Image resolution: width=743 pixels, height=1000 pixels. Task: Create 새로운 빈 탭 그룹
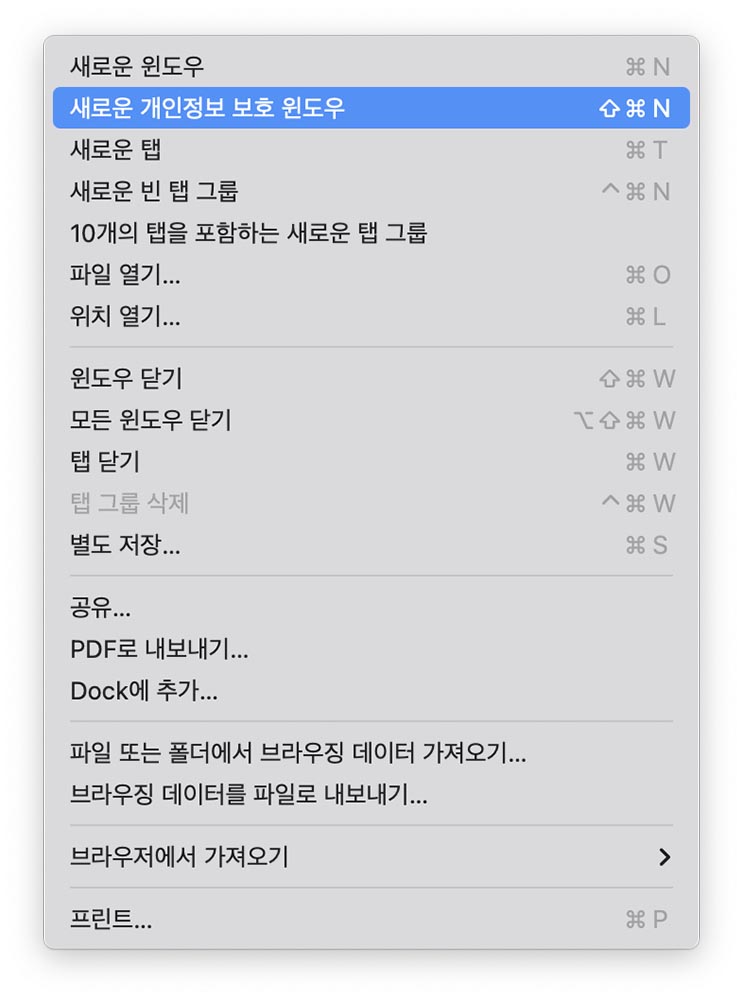click(x=371, y=191)
